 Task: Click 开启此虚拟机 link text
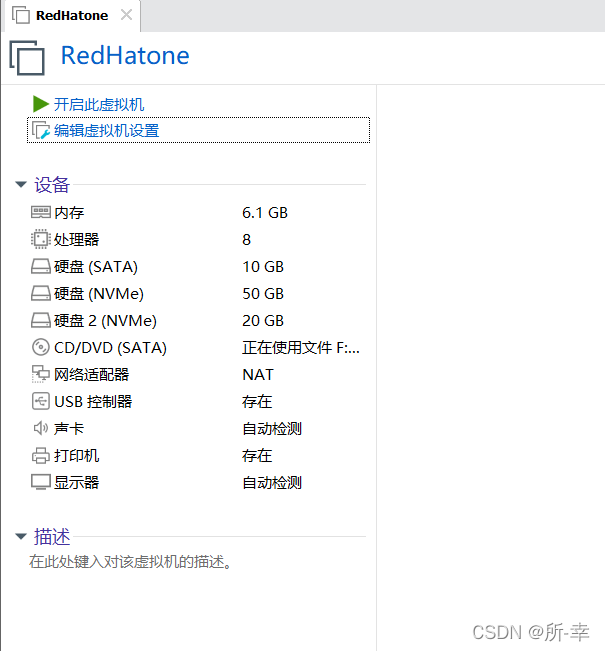coord(99,104)
